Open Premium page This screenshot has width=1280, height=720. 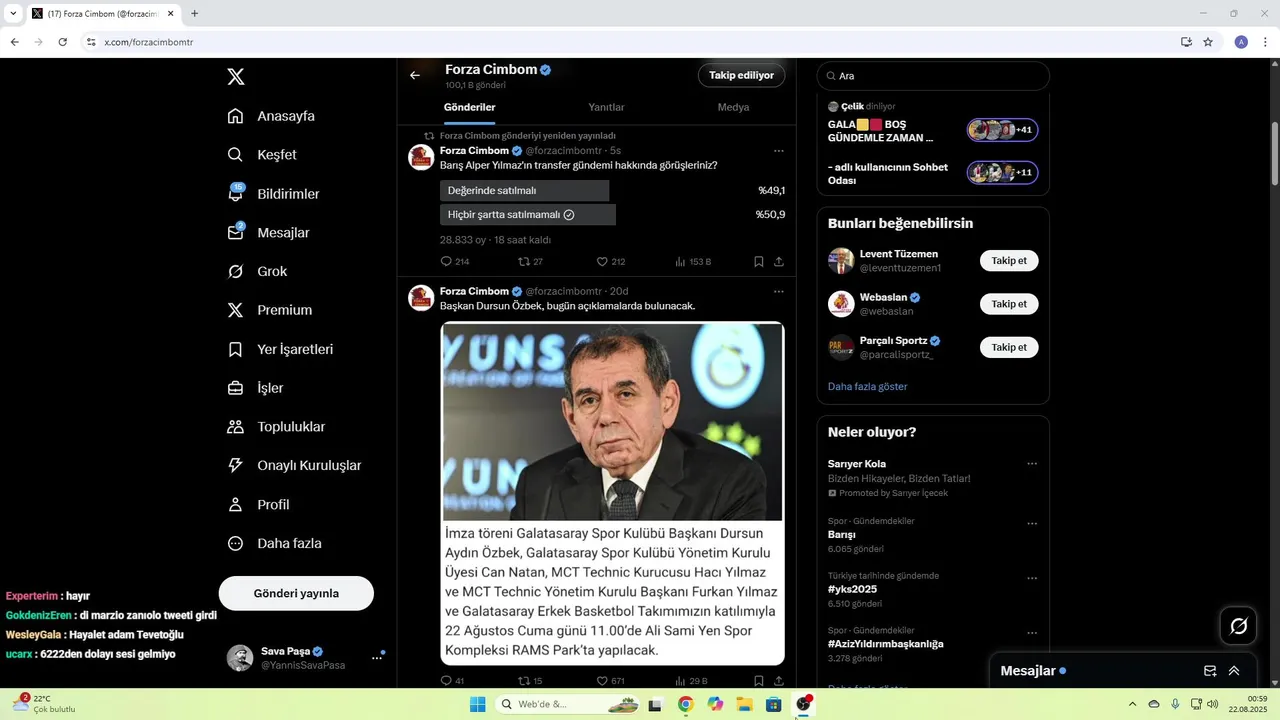(270, 310)
